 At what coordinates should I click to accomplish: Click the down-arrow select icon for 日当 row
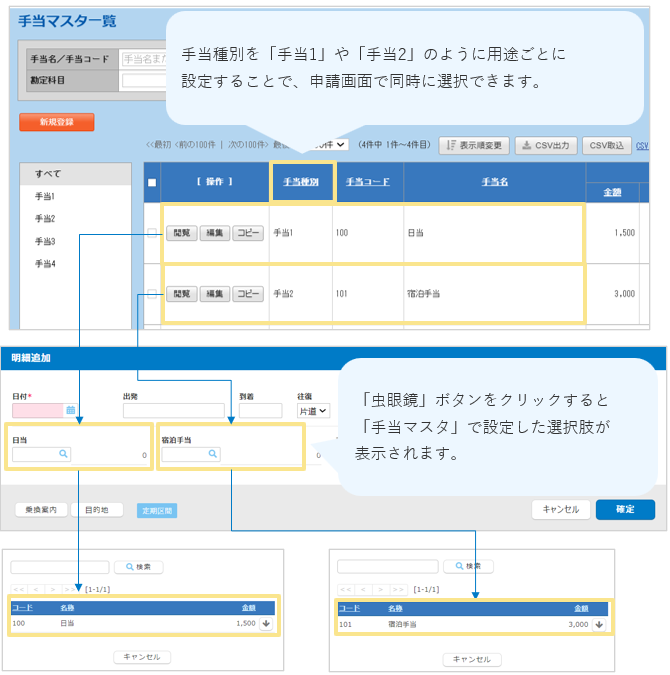coord(265,623)
